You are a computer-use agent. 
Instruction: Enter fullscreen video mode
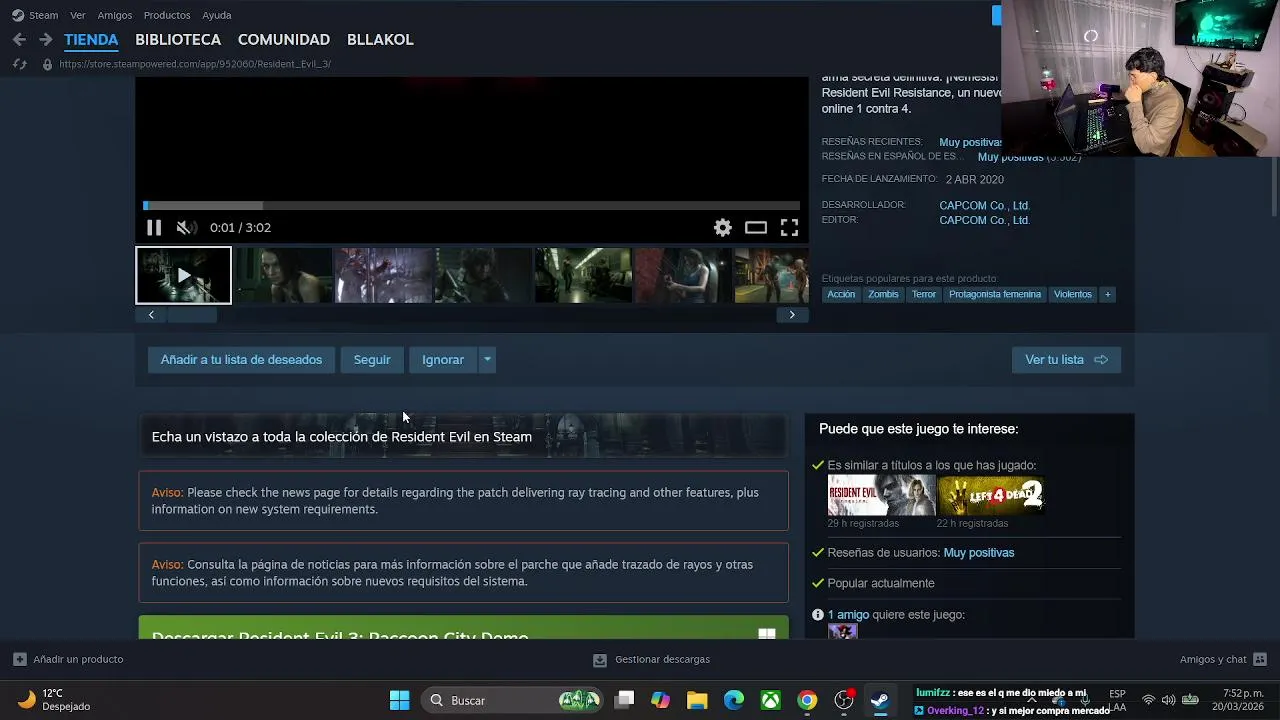[789, 228]
